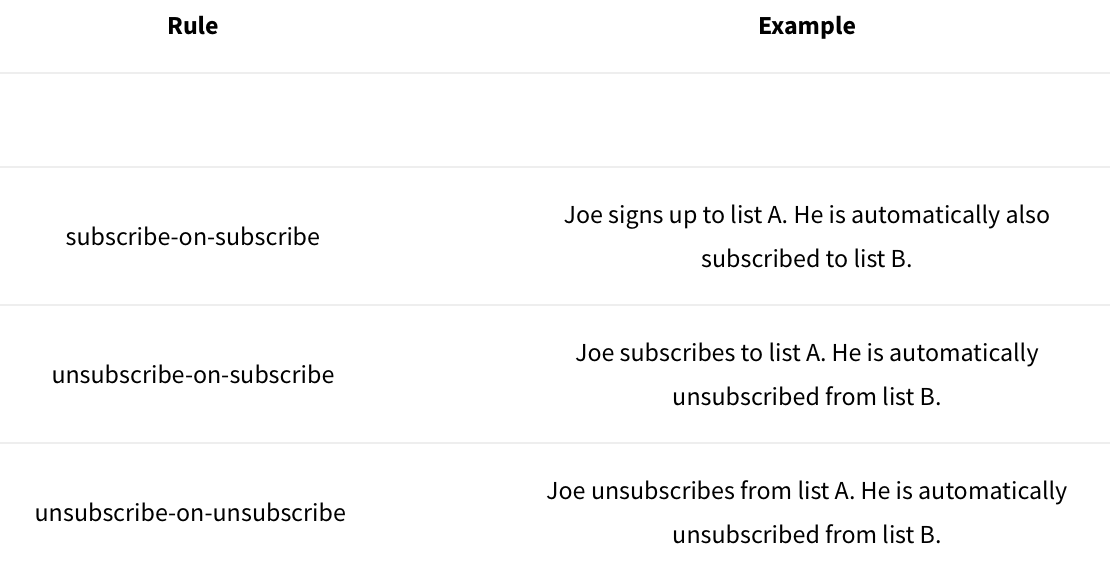
Task: Select the subscribe-on-subscribe rule cell
Action: 193,237
